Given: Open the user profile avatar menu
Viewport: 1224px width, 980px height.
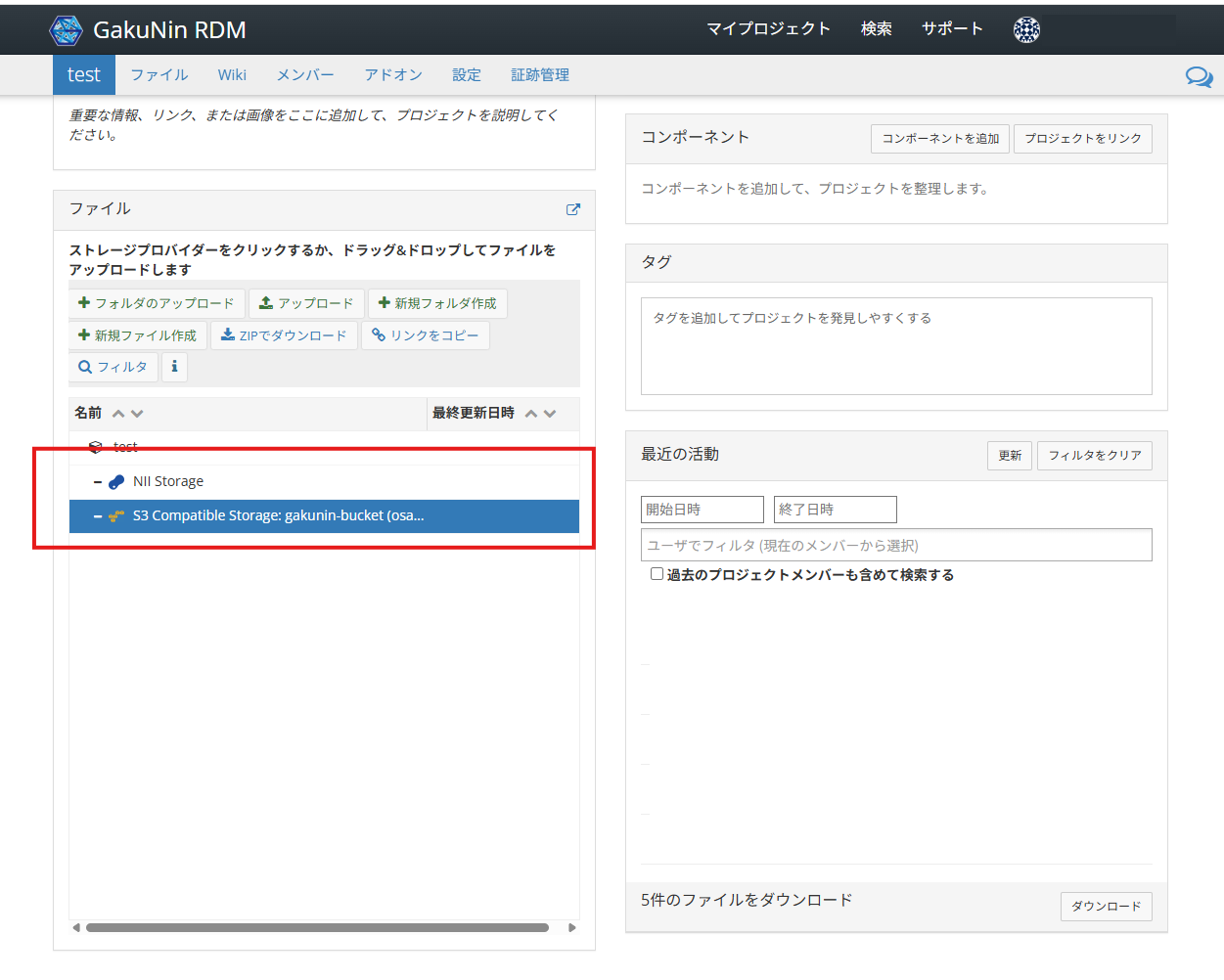Looking at the screenshot, I should pyautogui.click(x=1026, y=30).
